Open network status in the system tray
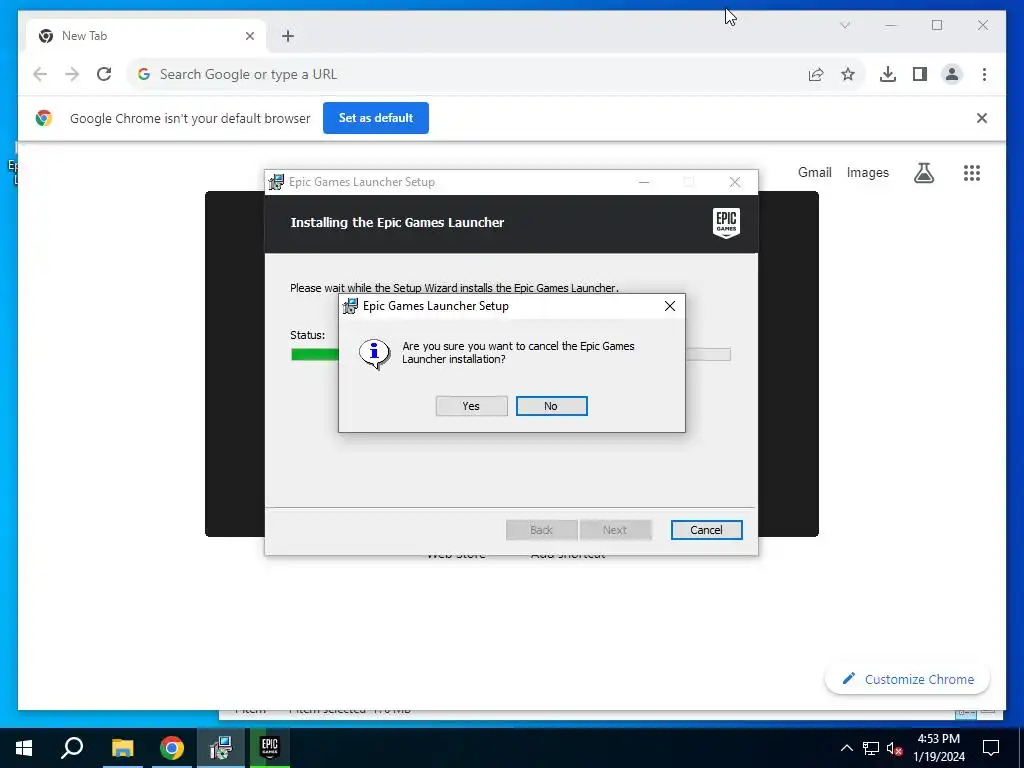This screenshot has height=768, width=1024. [871, 748]
